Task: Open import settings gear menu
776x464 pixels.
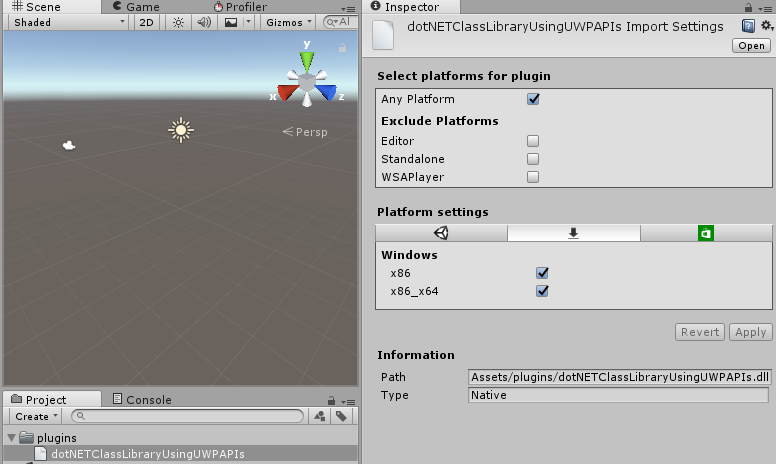Action: tap(767, 25)
